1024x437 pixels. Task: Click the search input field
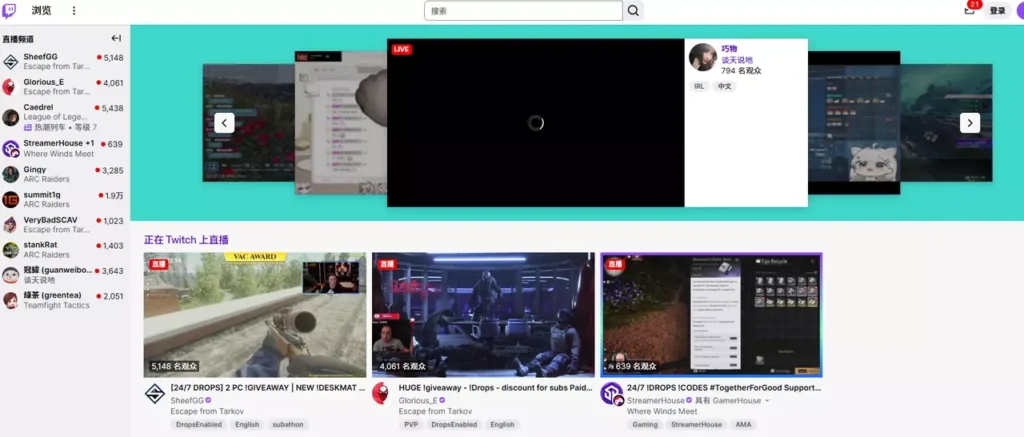(523, 11)
